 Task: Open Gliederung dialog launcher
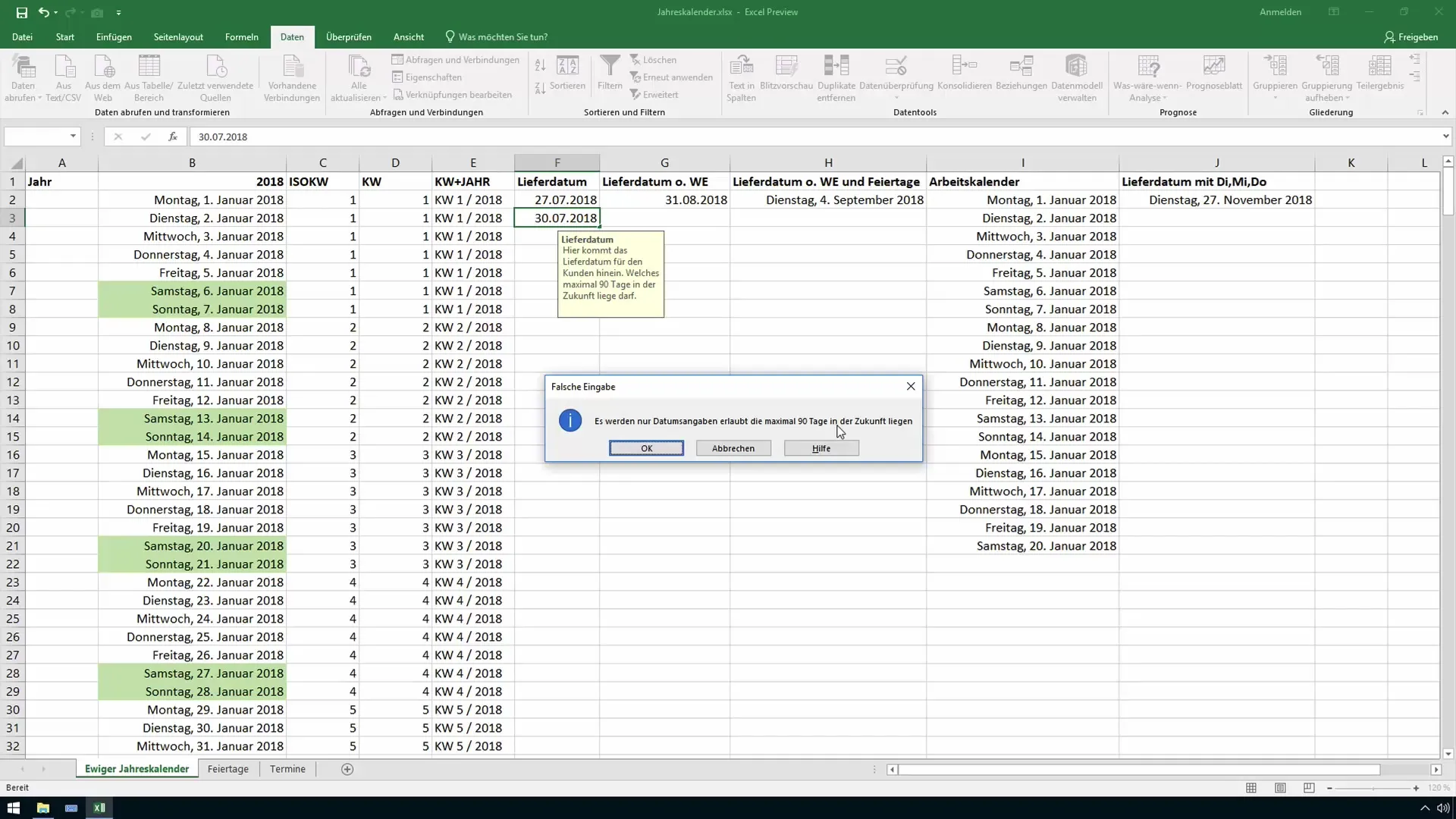1420,113
